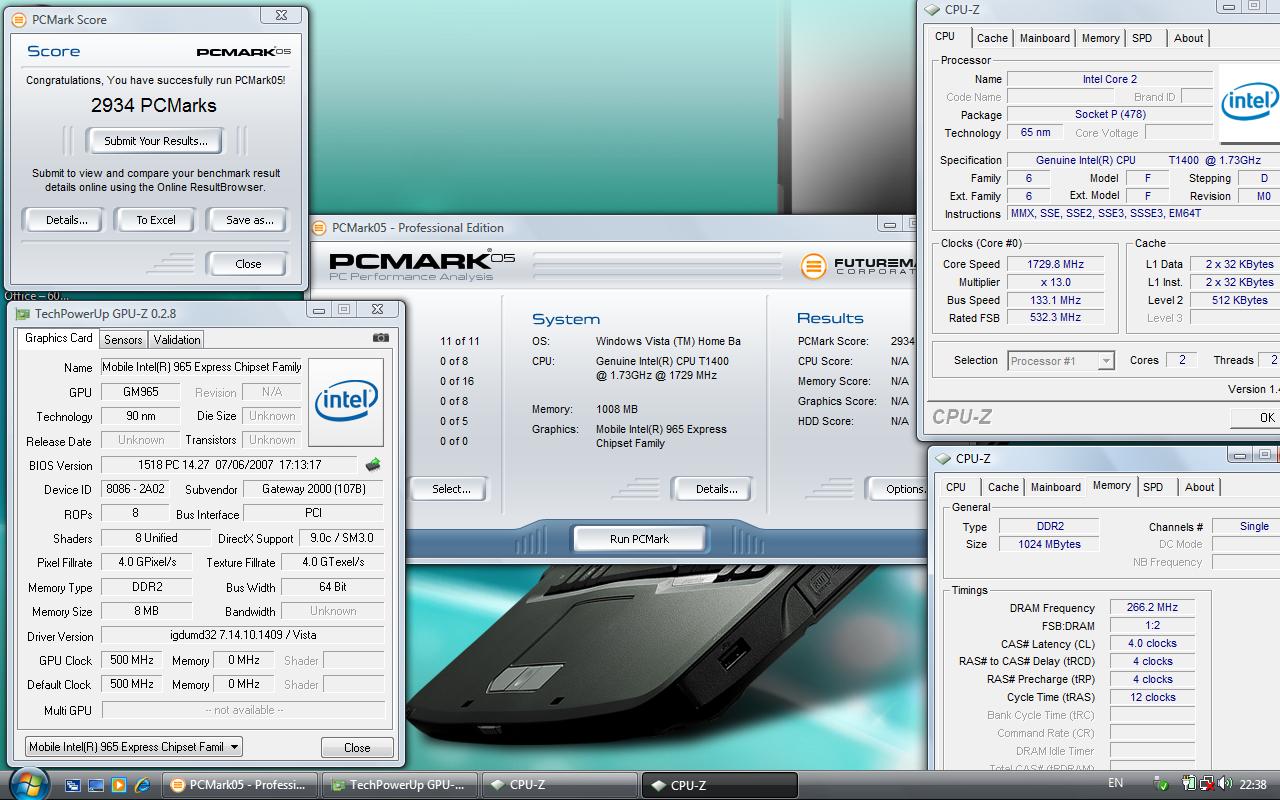1280x800 pixels.
Task: Click the PCMark05 Professional Edition title icon
Action: (320, 228)
